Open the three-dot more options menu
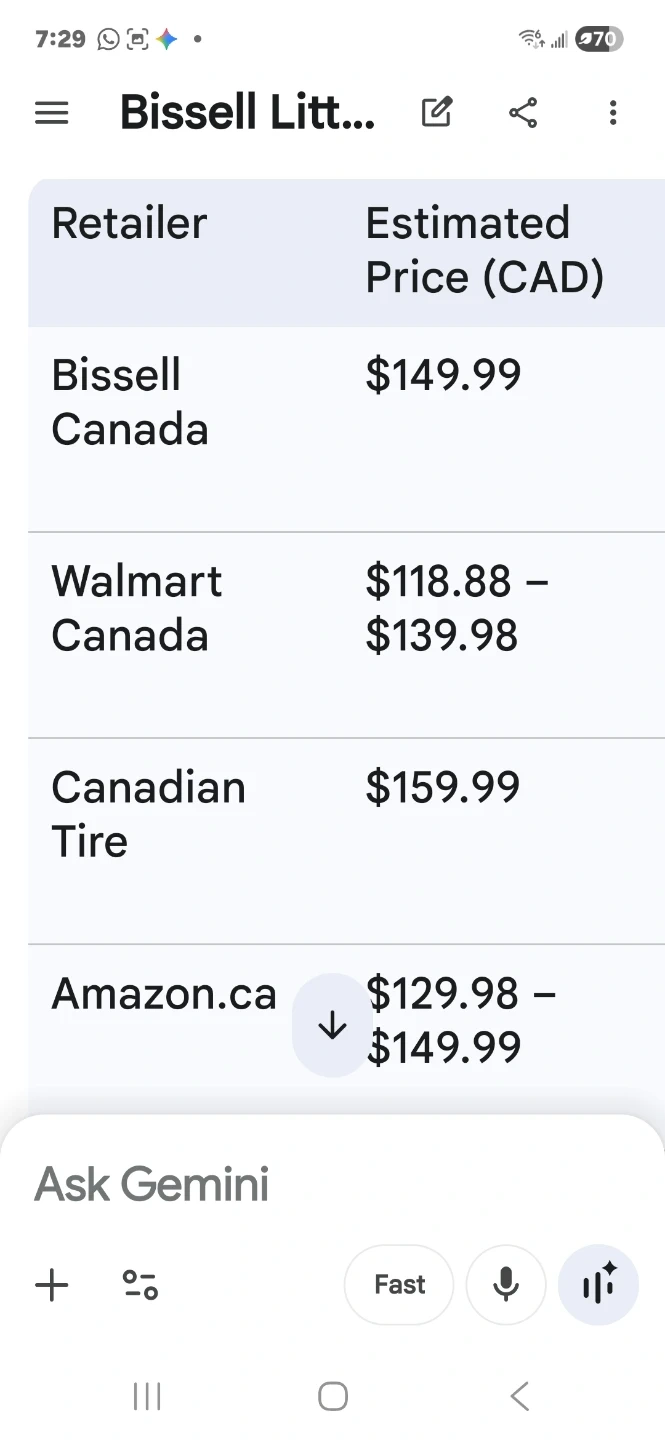This screenshot has height=1440, width=665. 613,113
